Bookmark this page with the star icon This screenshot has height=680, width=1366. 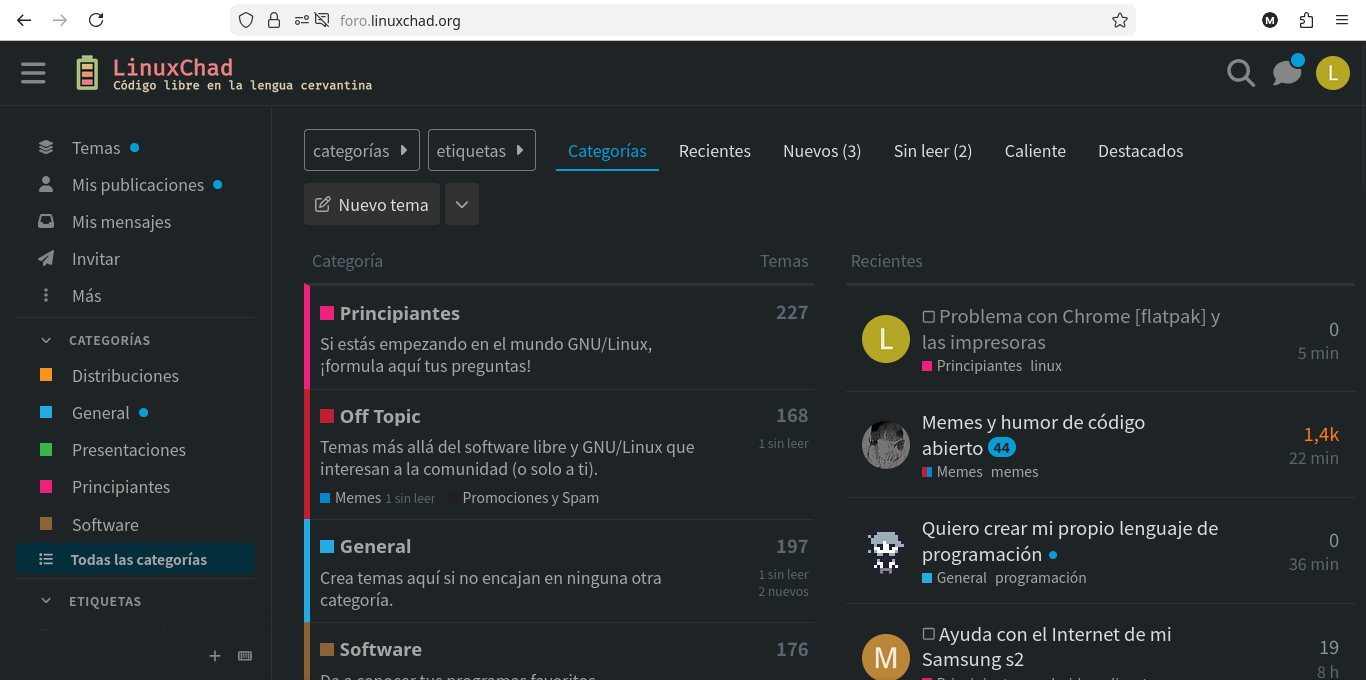tap(1119, 20)
